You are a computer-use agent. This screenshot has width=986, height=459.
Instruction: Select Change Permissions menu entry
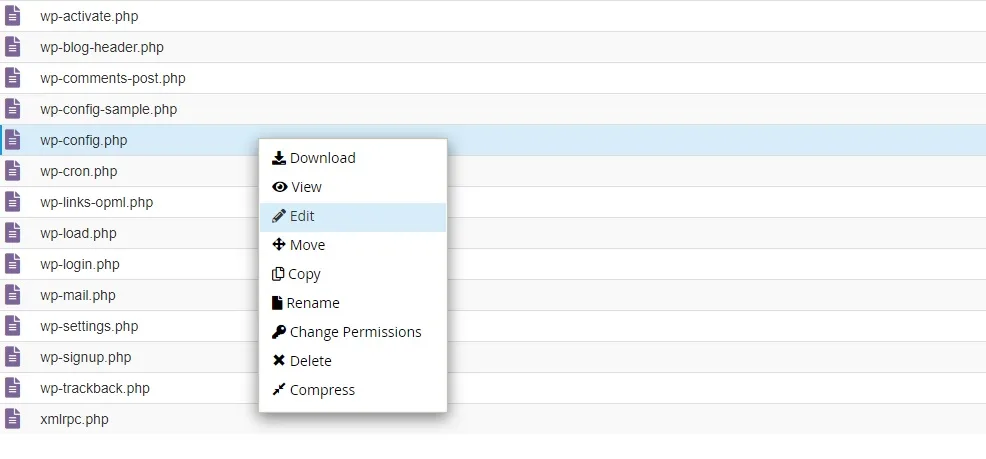[x=353, y=331]
